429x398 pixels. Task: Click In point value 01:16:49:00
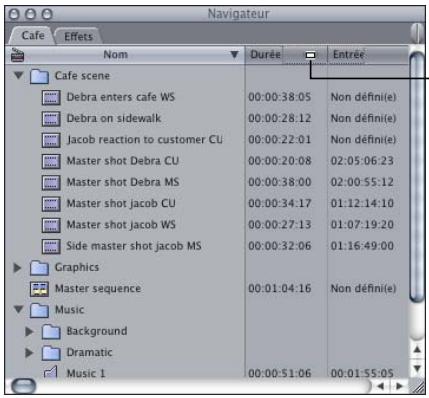point(362,246)
